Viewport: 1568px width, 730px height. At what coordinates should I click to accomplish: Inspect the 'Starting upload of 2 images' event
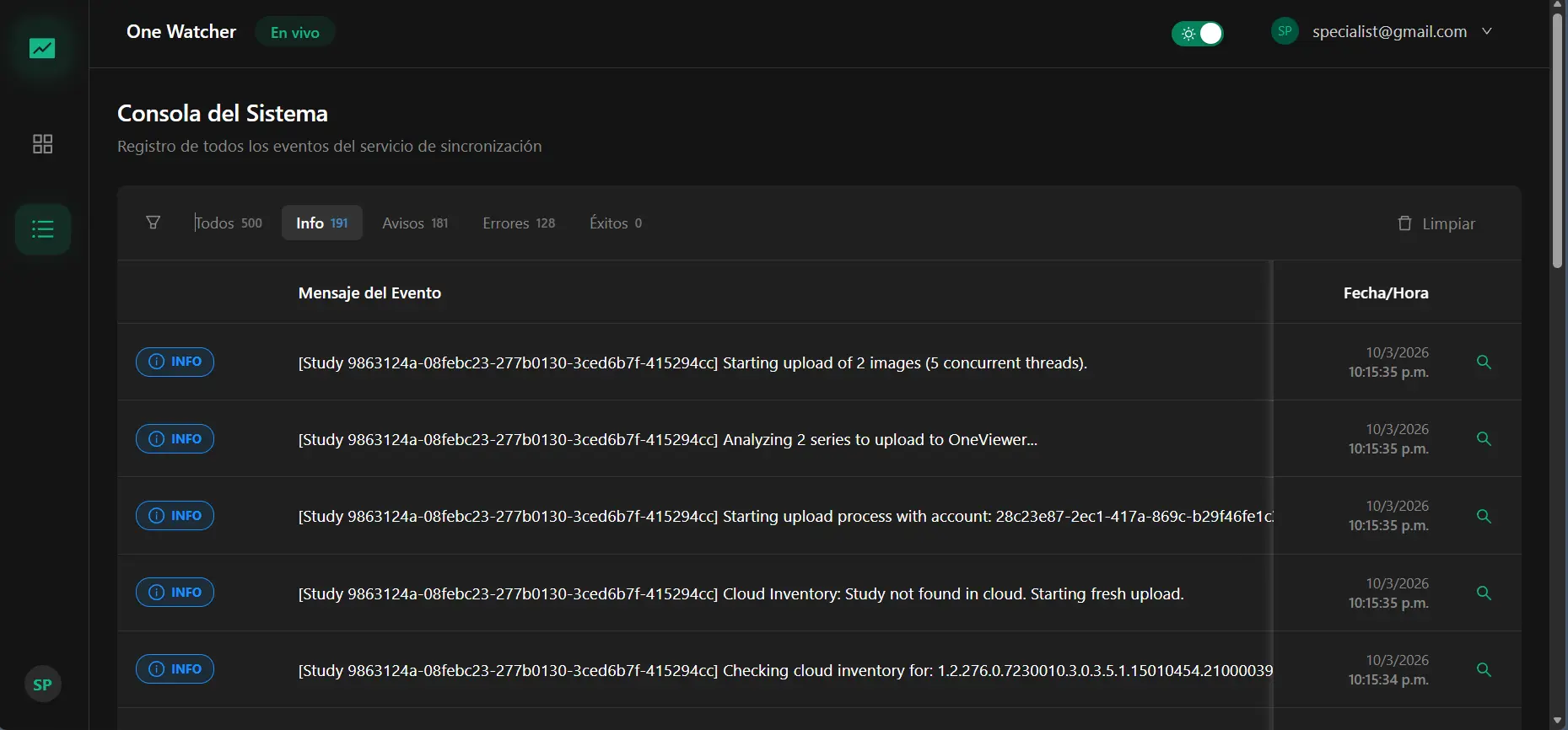1484,362
